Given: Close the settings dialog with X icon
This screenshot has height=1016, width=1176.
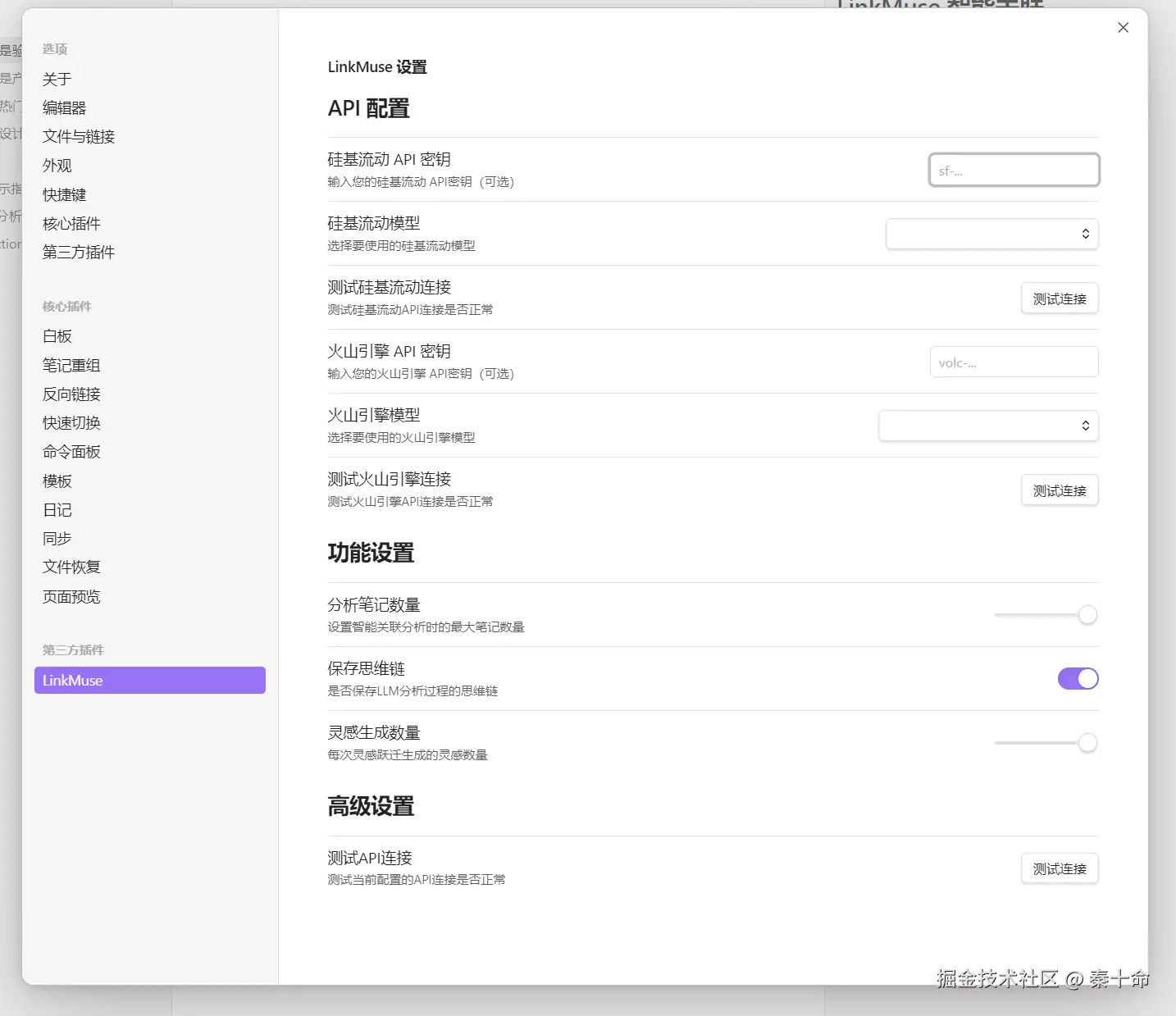Looking at the screenshot, I should [x=1123, y=28].
